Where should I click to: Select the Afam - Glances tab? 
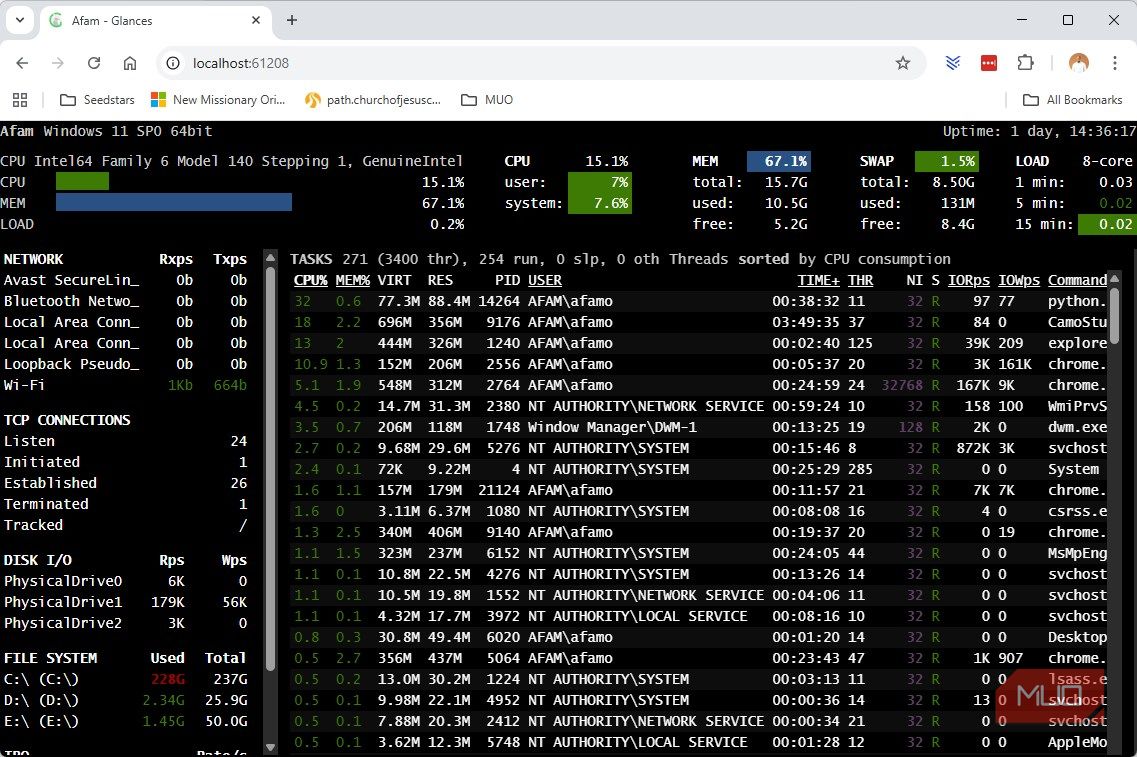[x=155, y=21]
